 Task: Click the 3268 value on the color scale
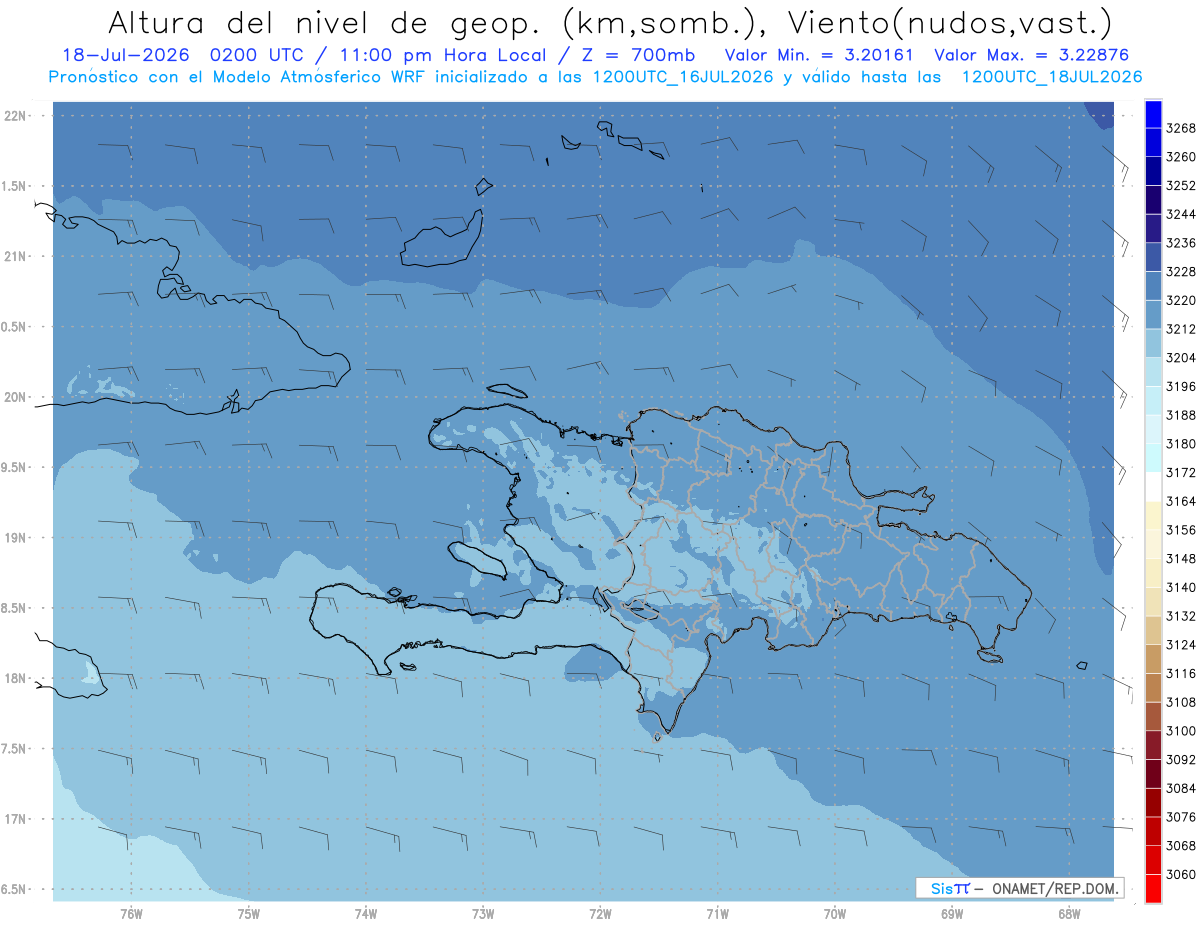click(1181, 128)
